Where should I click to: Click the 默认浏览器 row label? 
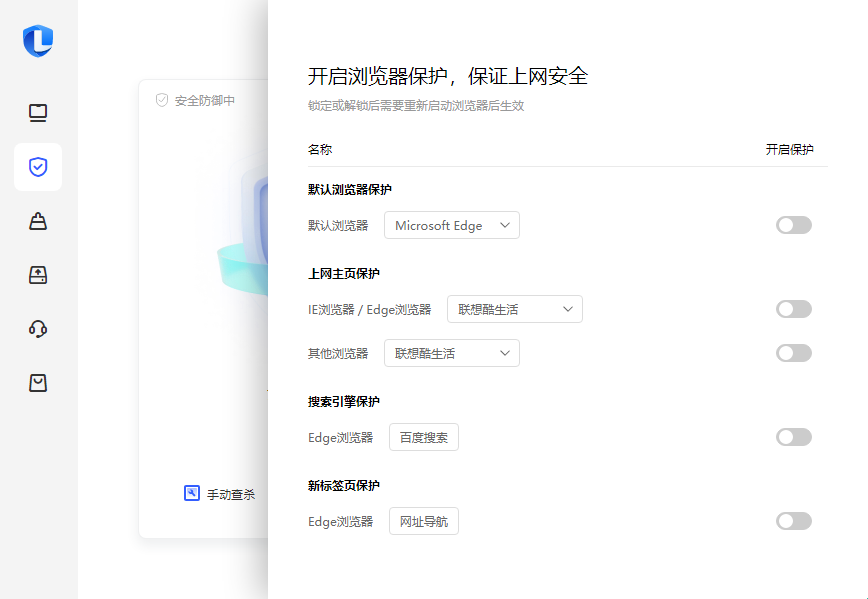pos(338,225)
